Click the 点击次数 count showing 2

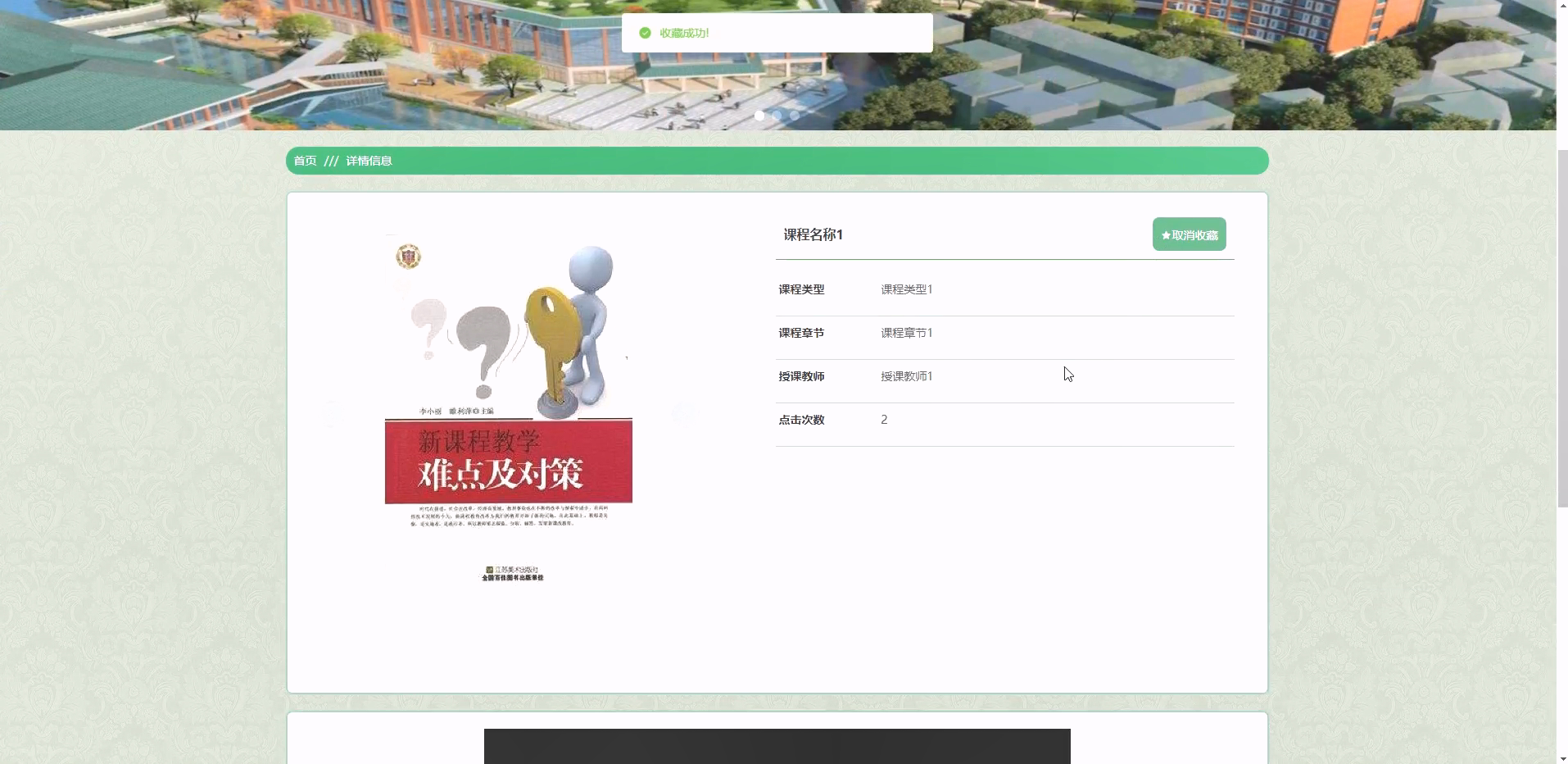coord(884,419)
